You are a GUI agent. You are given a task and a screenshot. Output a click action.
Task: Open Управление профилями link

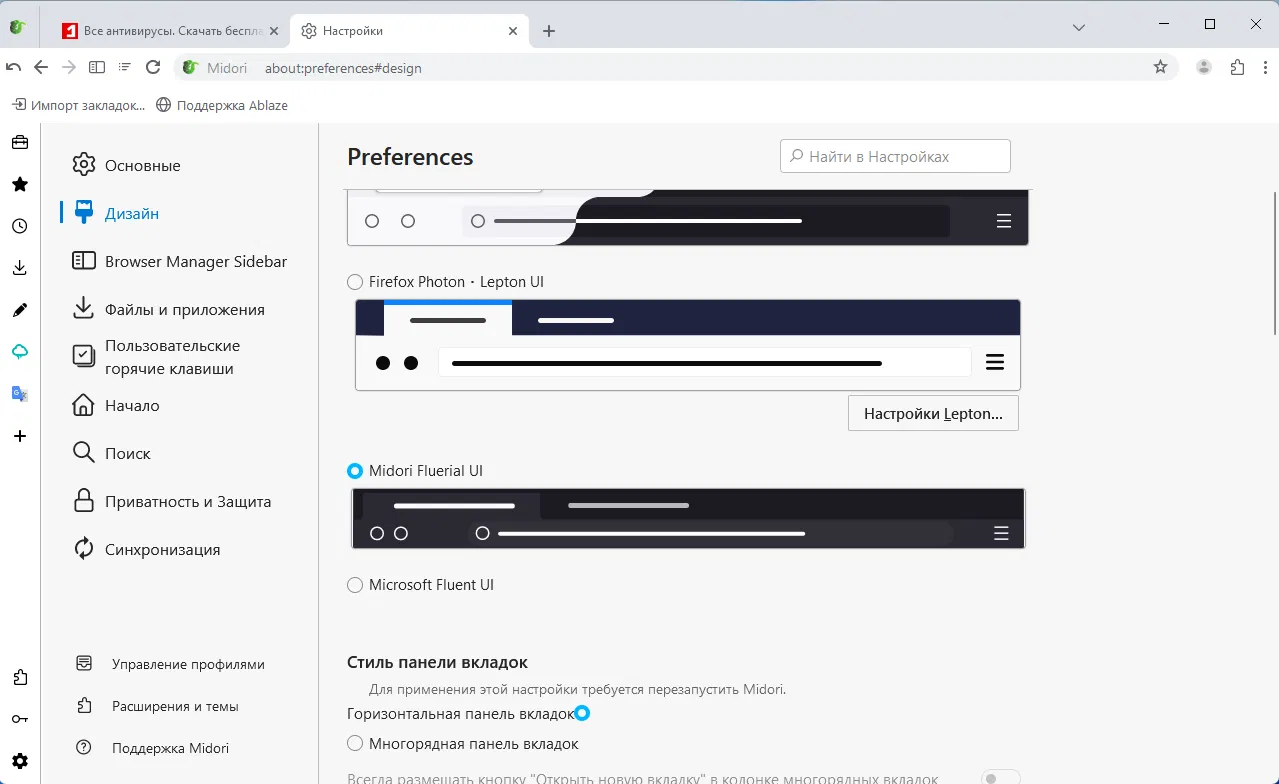(171, 664)
